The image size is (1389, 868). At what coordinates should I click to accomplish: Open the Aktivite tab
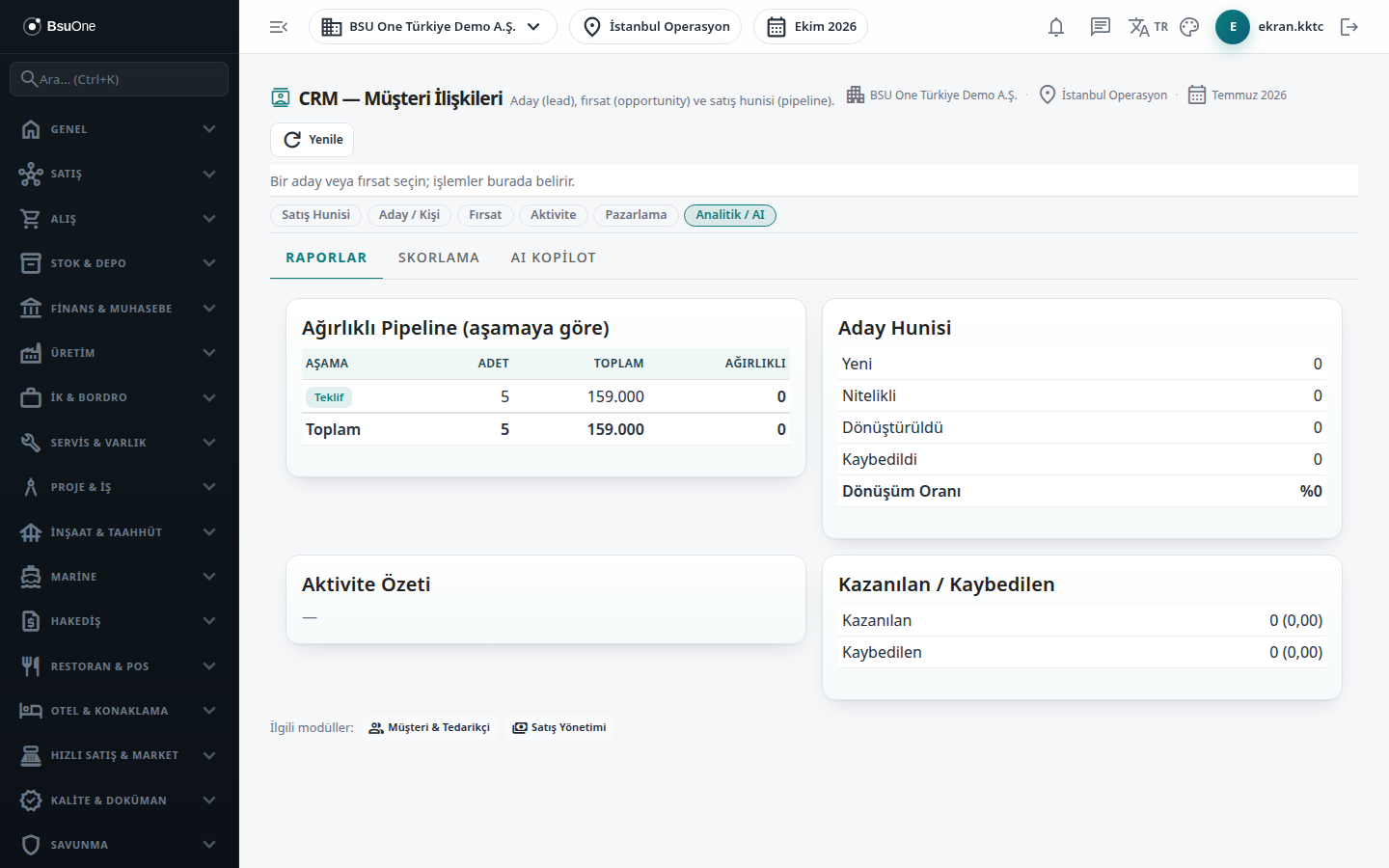pyautogui.click(x=554, y=215)
